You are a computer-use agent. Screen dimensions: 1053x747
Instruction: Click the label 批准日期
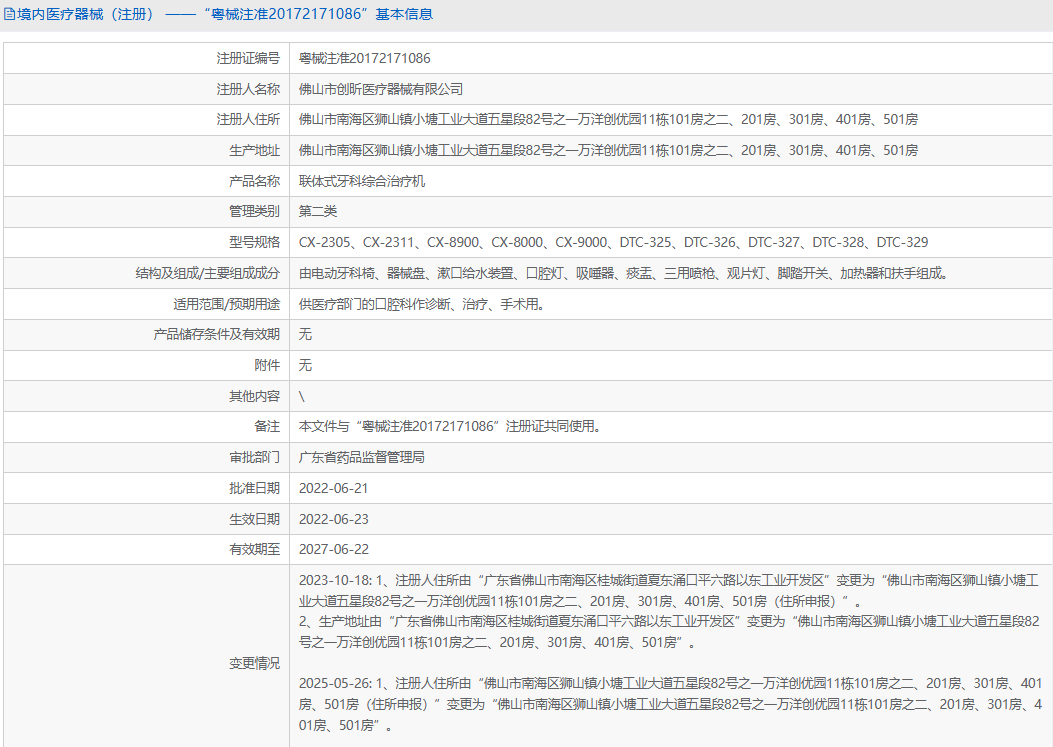255,488
